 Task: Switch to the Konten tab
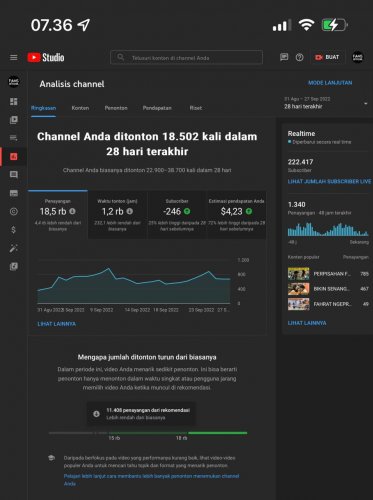(80, 108)
